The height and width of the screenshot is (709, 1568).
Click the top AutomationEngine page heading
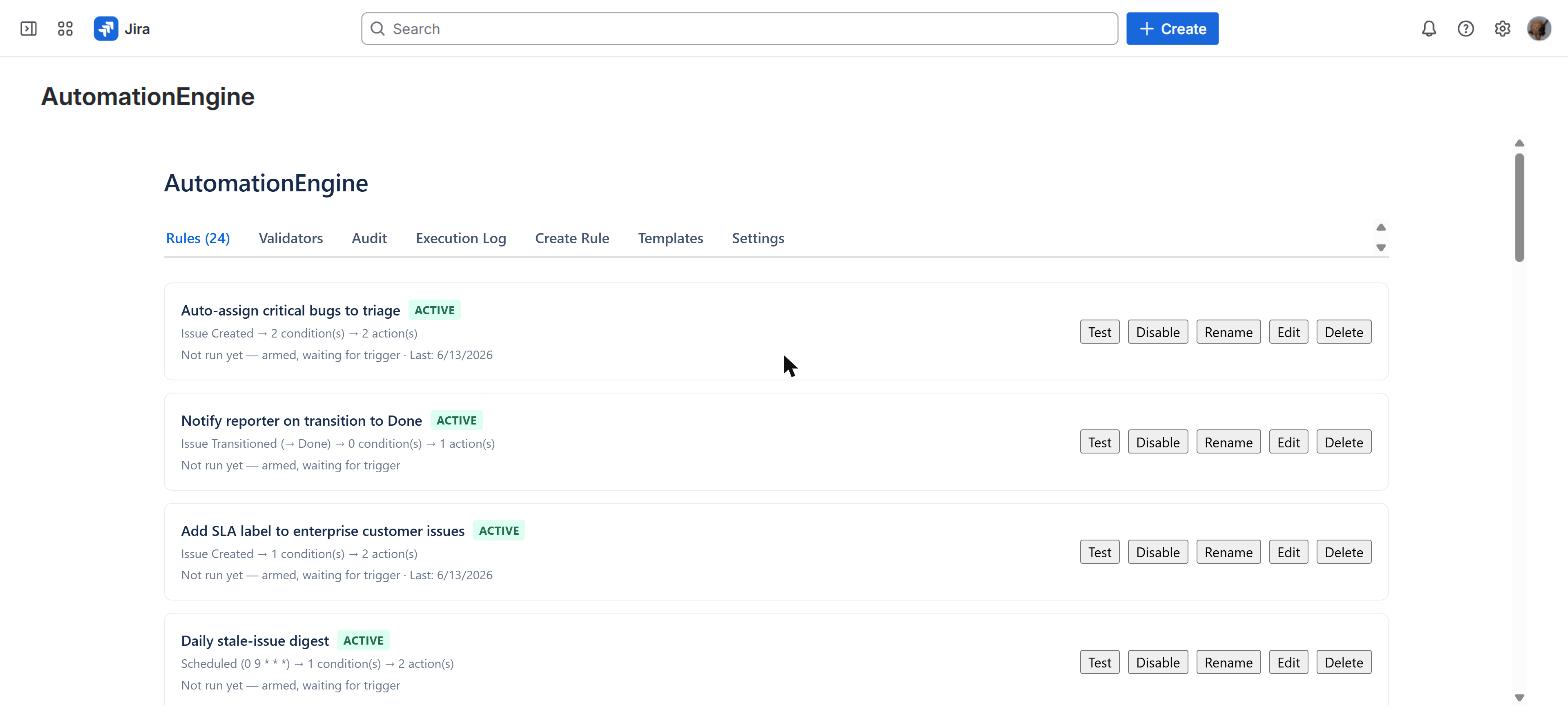[148, 96]
